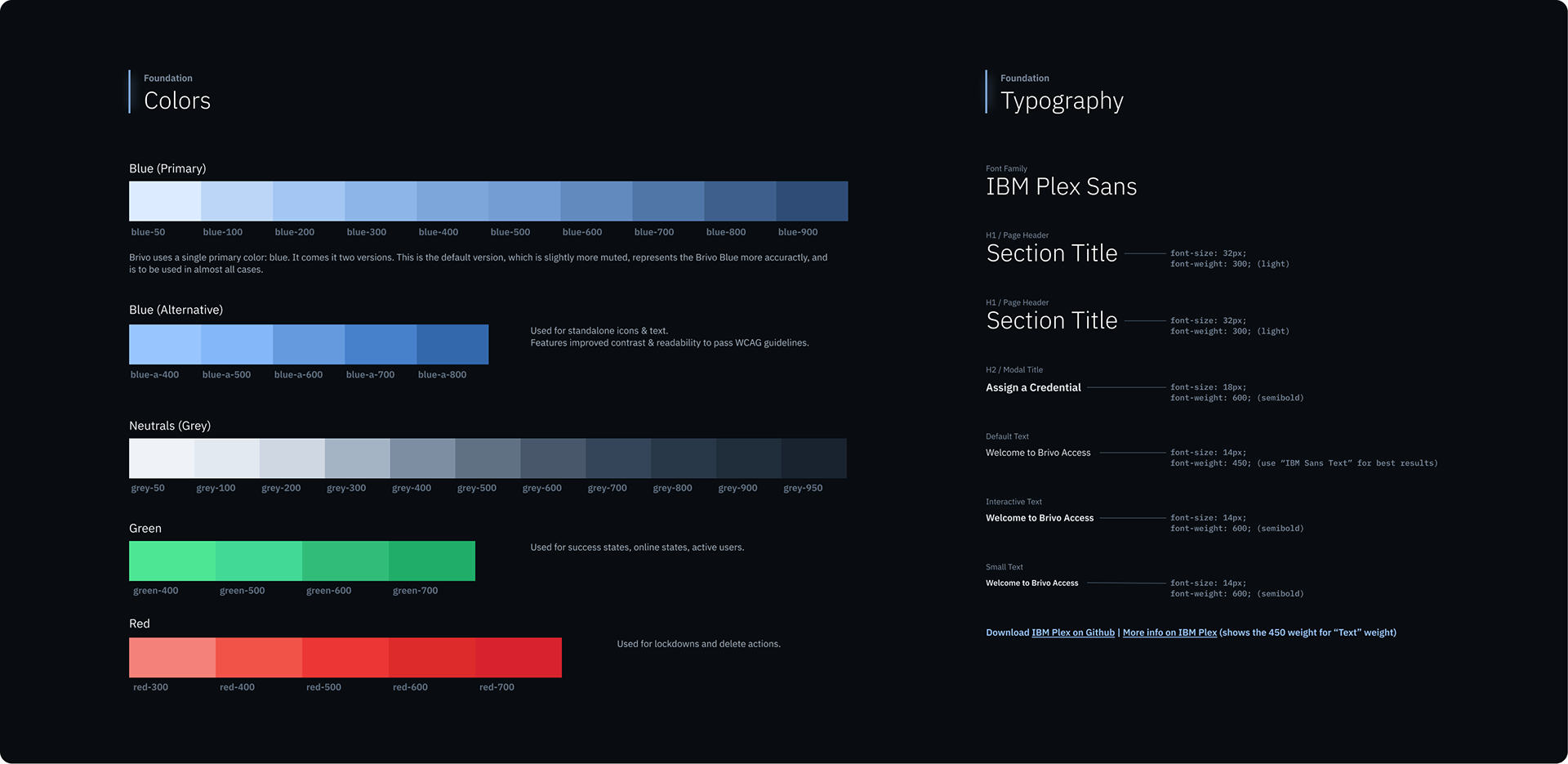Select the red-400 swatch
The image size is (1568, 764).
click(259, 658)
